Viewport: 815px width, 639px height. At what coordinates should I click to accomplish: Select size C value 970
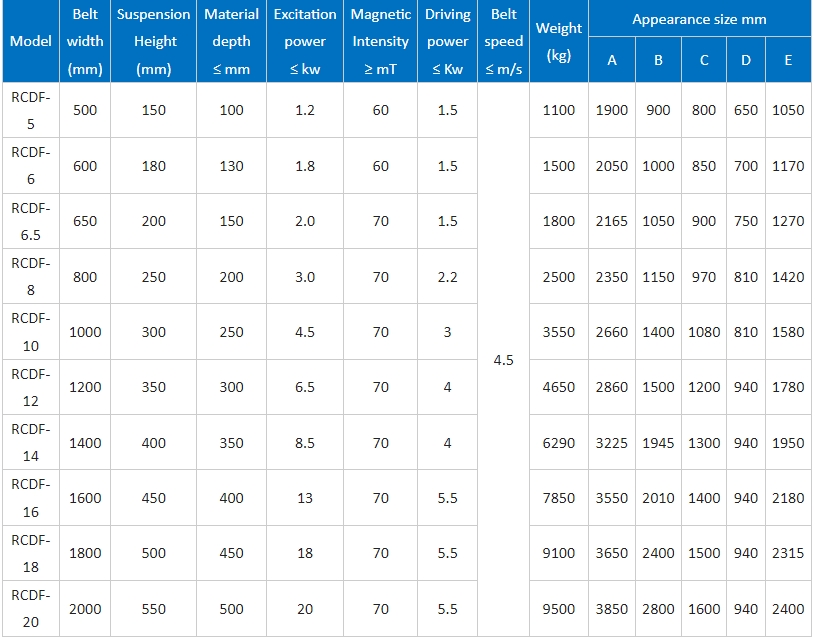point(704,277)
